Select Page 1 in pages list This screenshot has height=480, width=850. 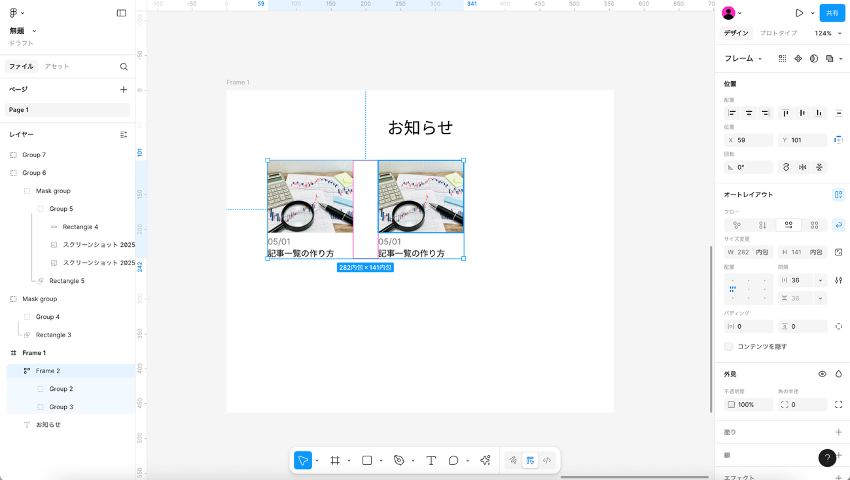click(x=67, y=110)
